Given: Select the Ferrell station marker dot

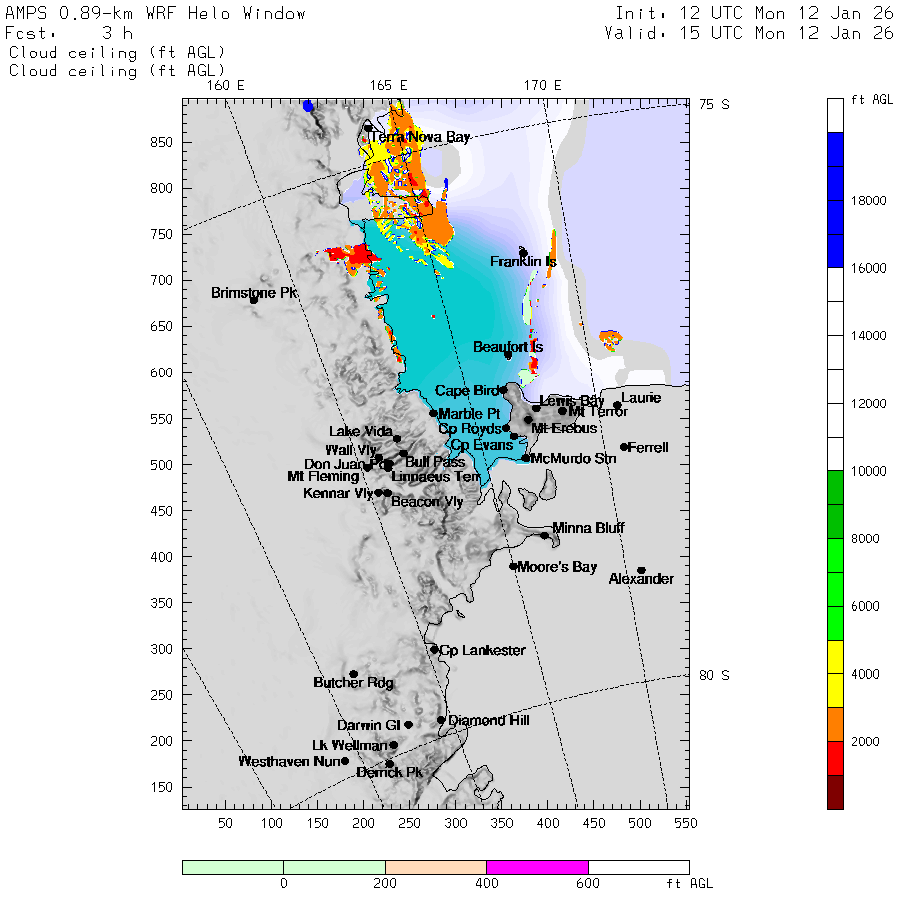Looking at the screenshot, I should pyautogui.click(x=624, y=447).
